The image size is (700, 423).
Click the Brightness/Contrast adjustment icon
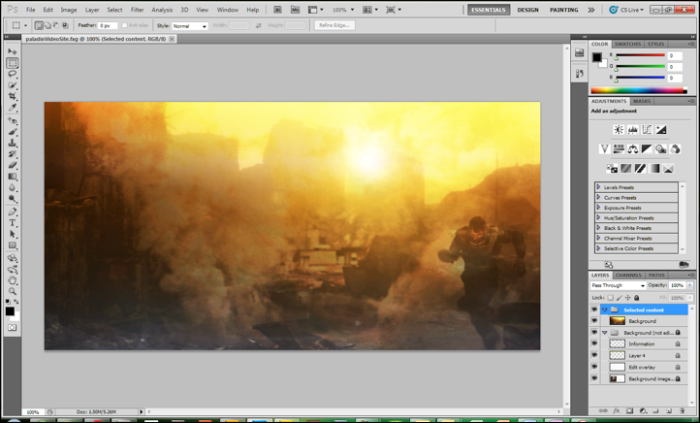619,130
